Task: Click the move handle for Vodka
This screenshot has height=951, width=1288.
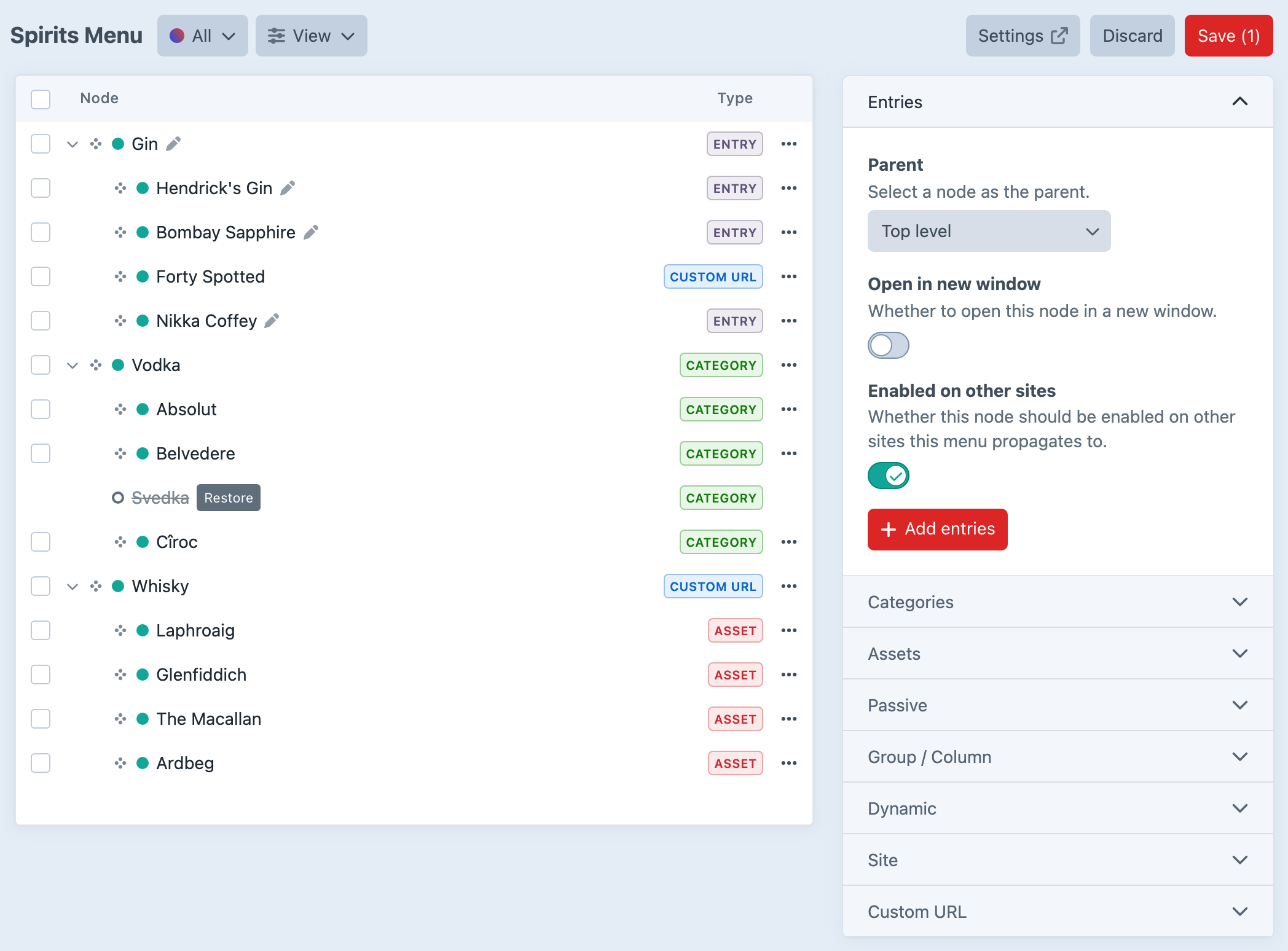Action: click(x=96, y=365)
